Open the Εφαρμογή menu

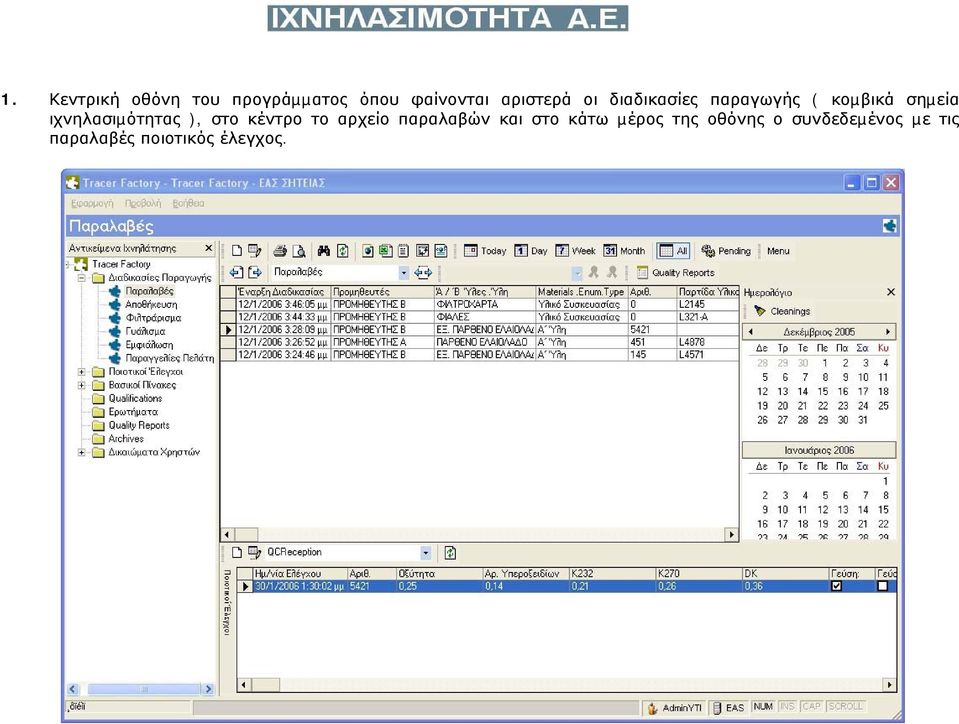[92, 203]
